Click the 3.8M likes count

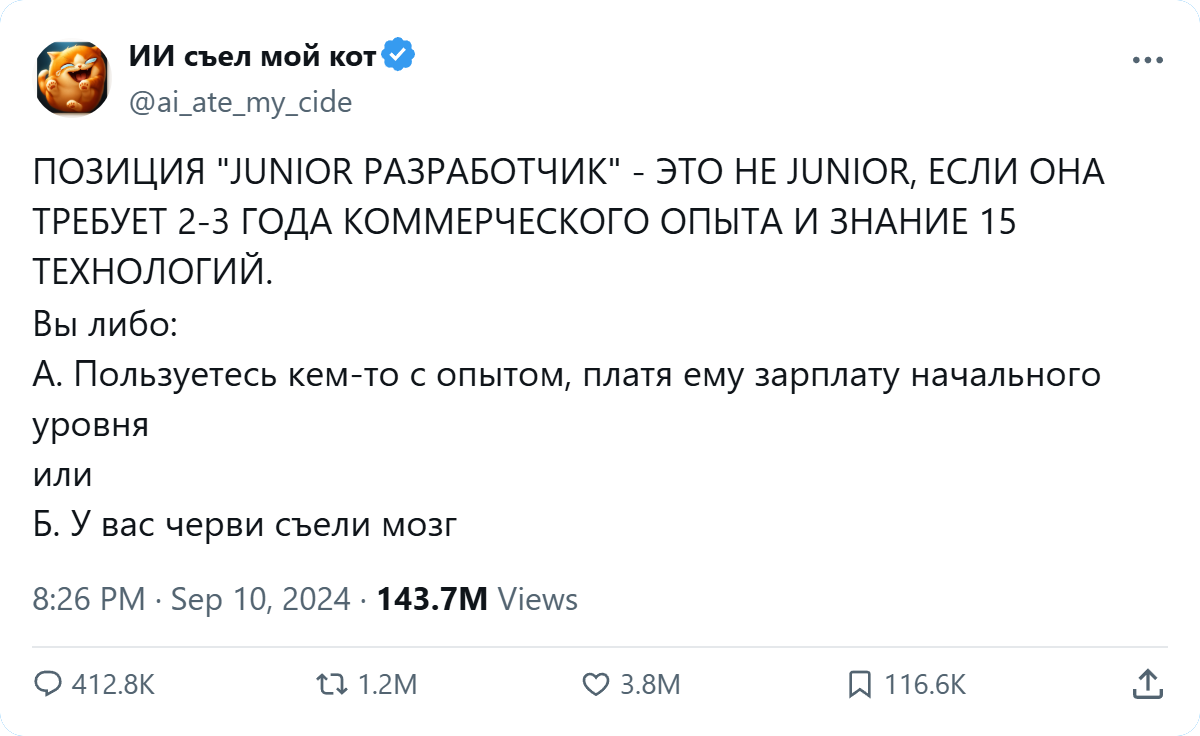click(x=650, y=685)
